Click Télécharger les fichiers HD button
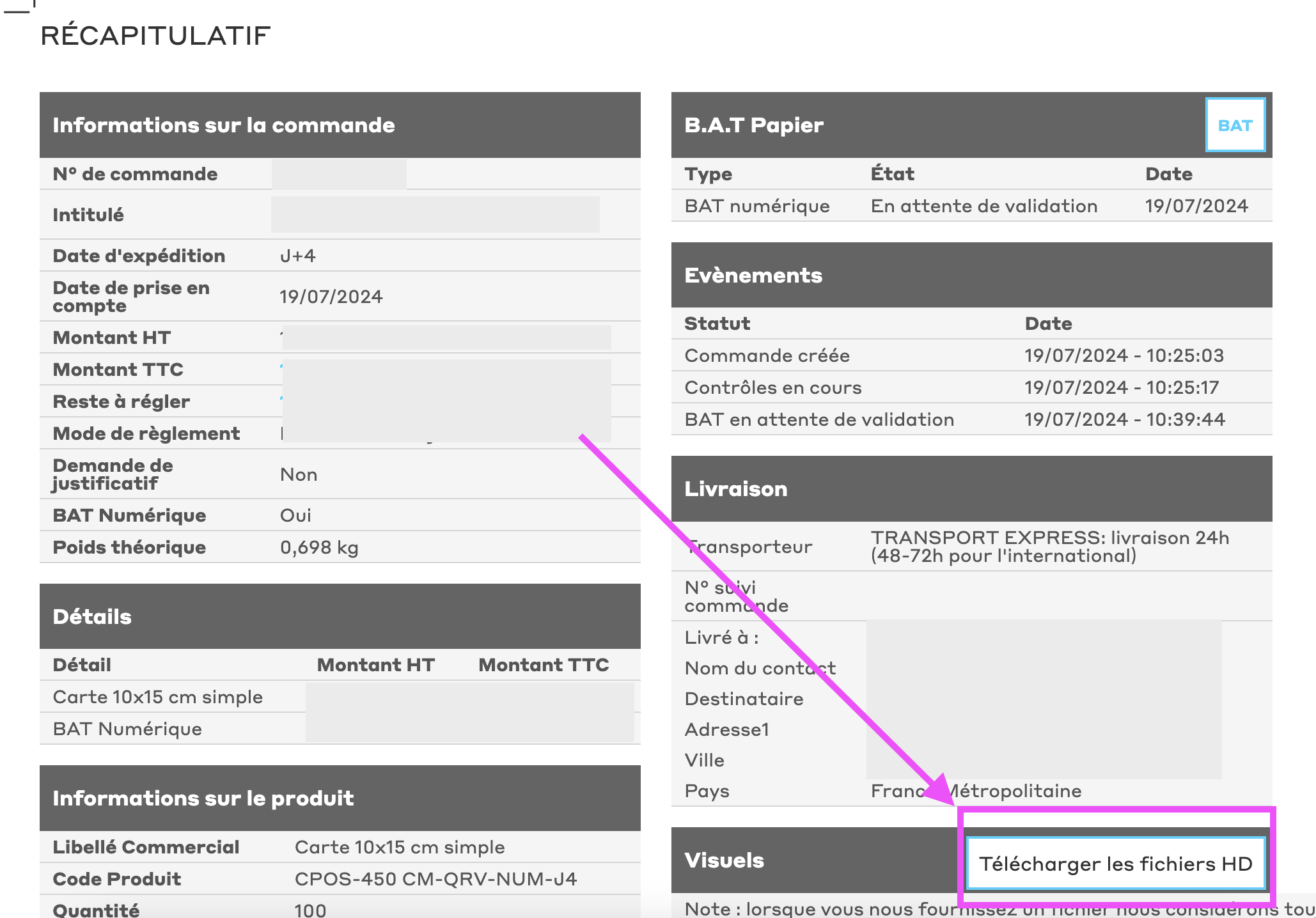The width and height of the screenshot is (1316, 918). point(1115,864)
